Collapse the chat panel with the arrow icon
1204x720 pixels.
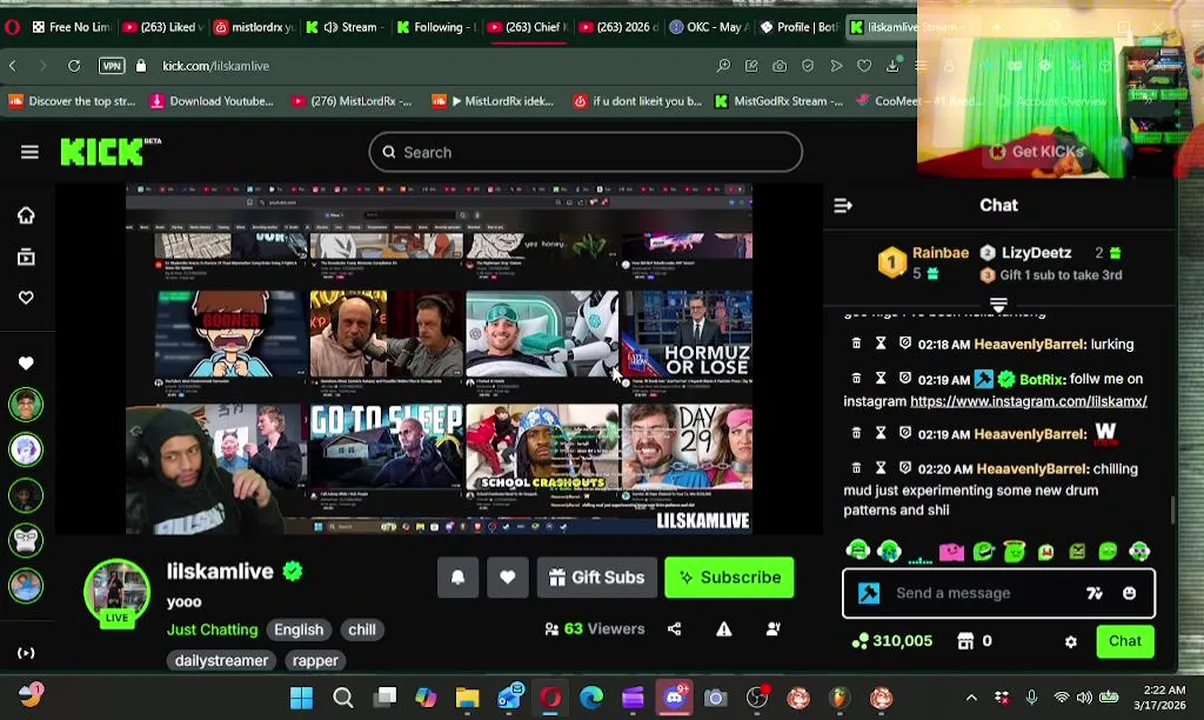tap(843, 205)
